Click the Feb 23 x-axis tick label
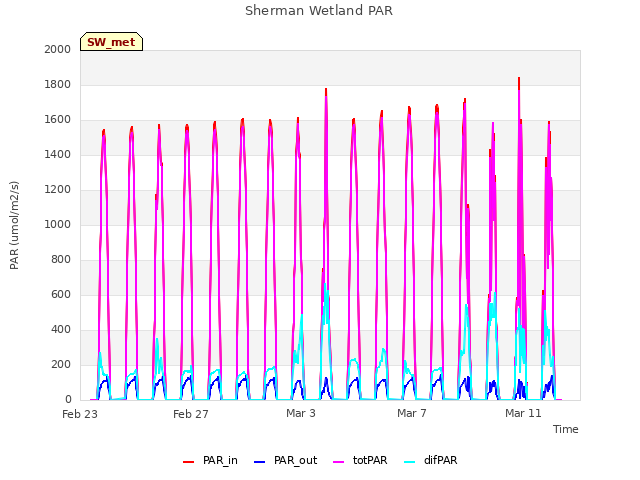Viewport: 640px width, 480px height. point(80,414)
